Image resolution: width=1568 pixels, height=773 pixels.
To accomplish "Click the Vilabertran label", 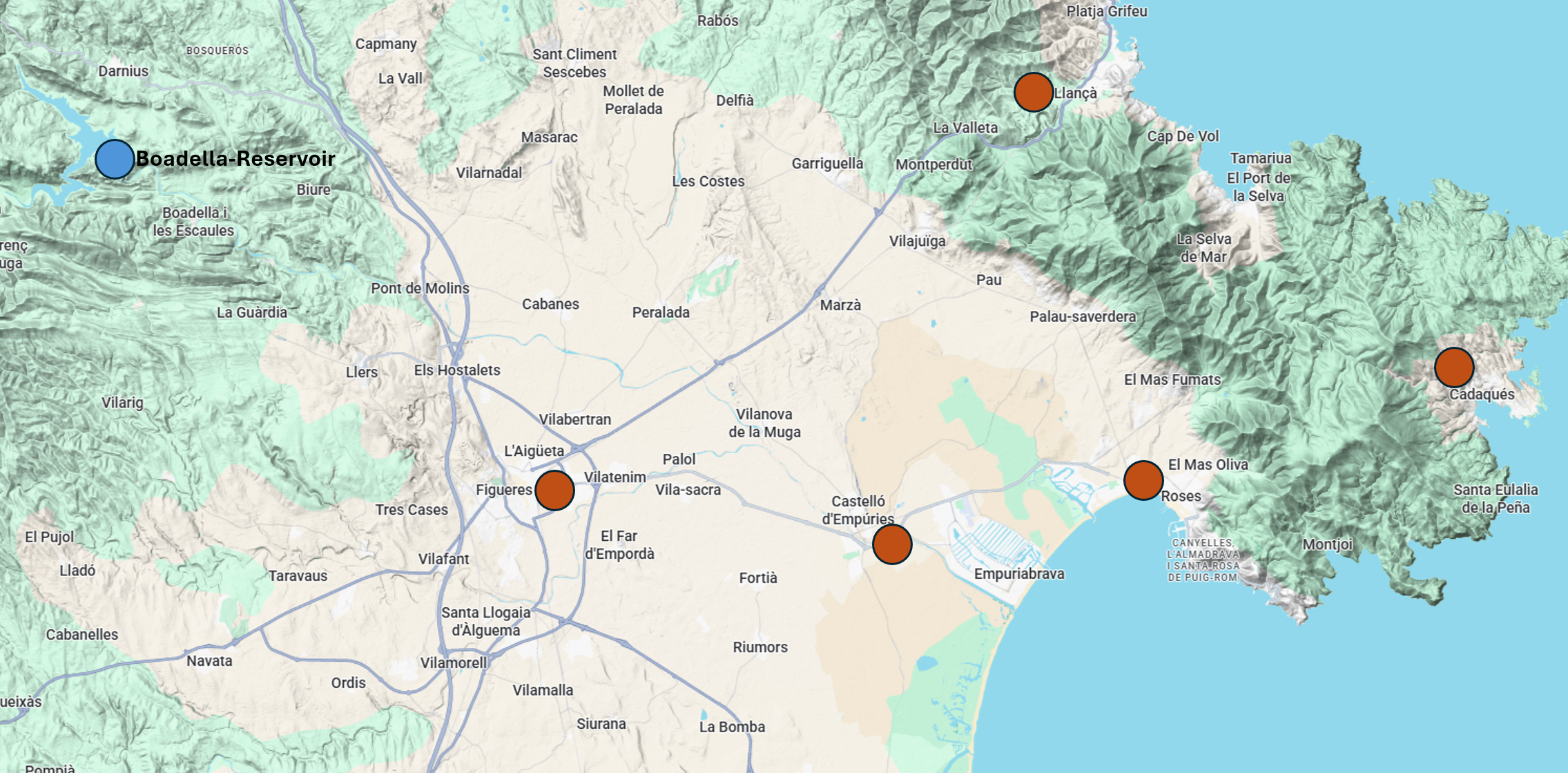I will (574, 419).
